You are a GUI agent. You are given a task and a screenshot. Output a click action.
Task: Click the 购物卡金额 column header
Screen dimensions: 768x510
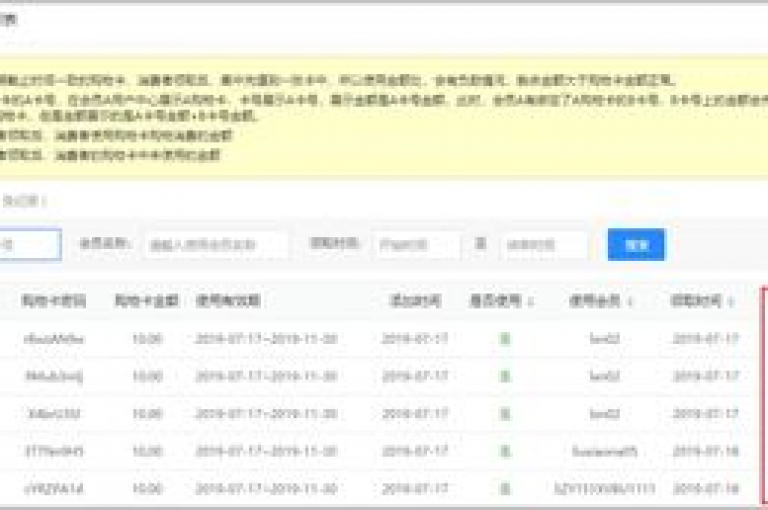click(146, 301)
